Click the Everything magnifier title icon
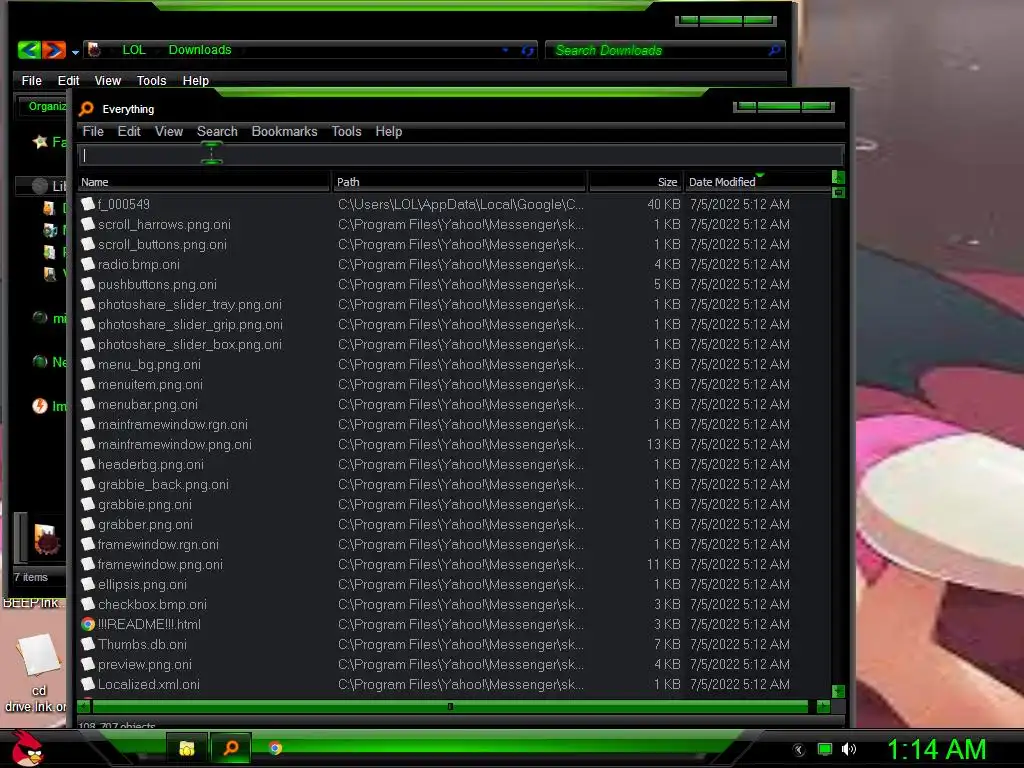Screen dimensions: 1024x768 pos(86,109)
